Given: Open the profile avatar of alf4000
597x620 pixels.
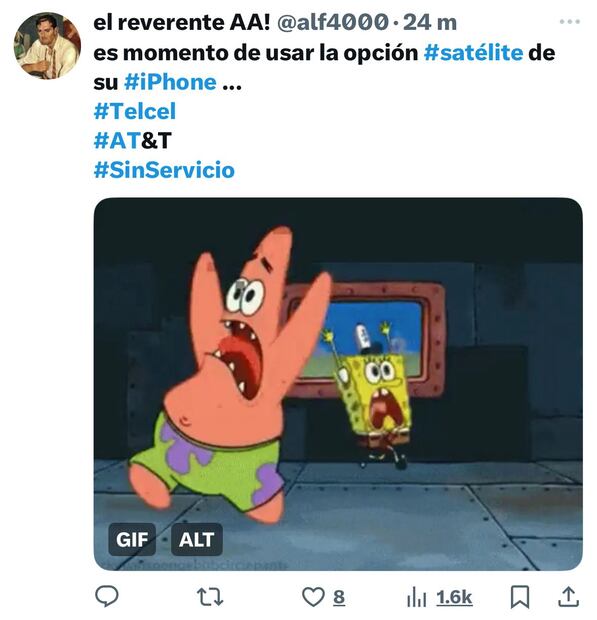Looking at the screenshot, I should pyautogui.click(x=47, y=45).
